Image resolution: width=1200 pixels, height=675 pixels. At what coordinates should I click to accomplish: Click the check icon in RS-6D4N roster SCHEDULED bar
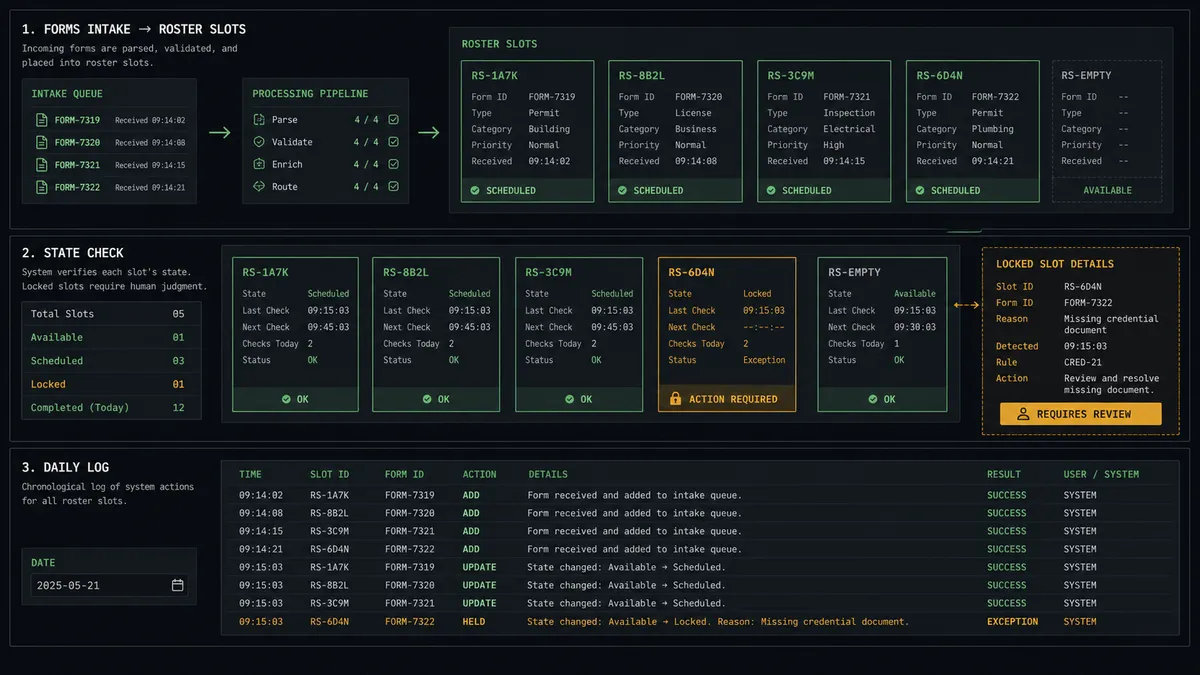point(921,190)
